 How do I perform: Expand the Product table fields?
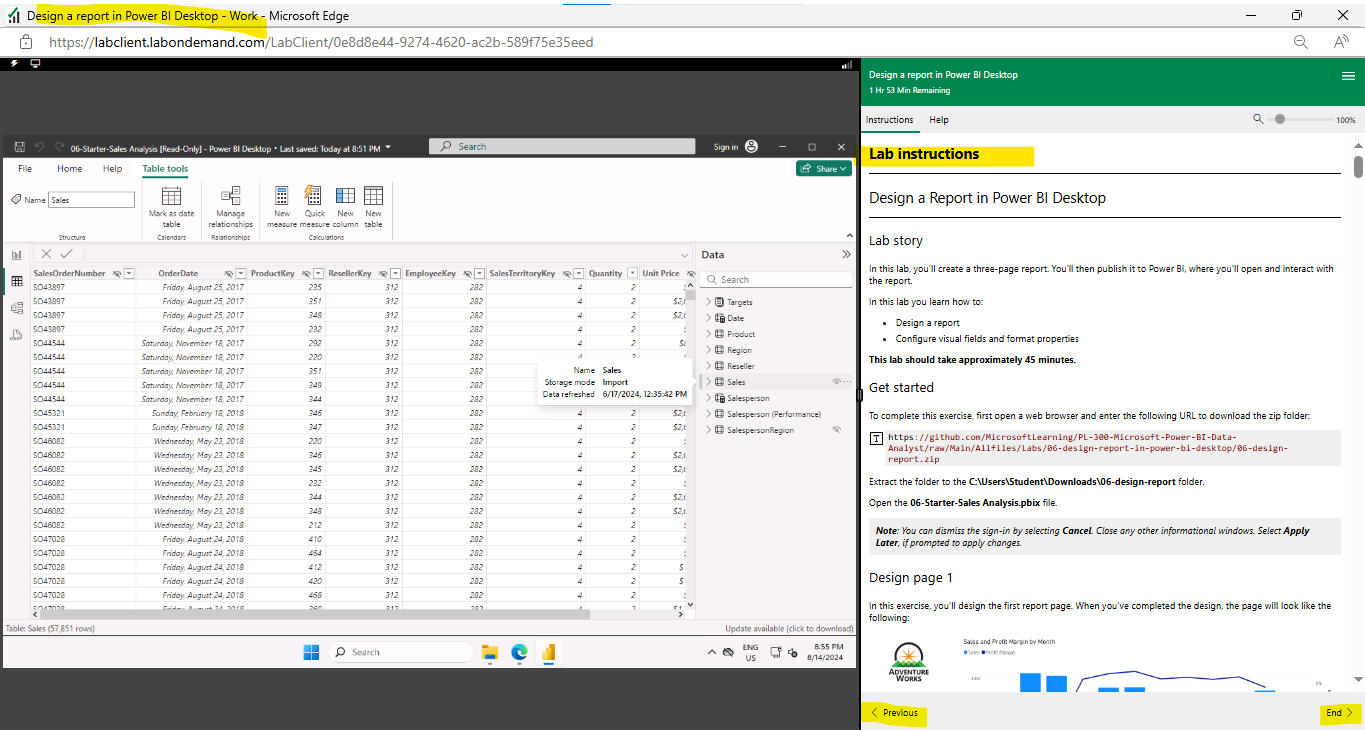(708, 334)
